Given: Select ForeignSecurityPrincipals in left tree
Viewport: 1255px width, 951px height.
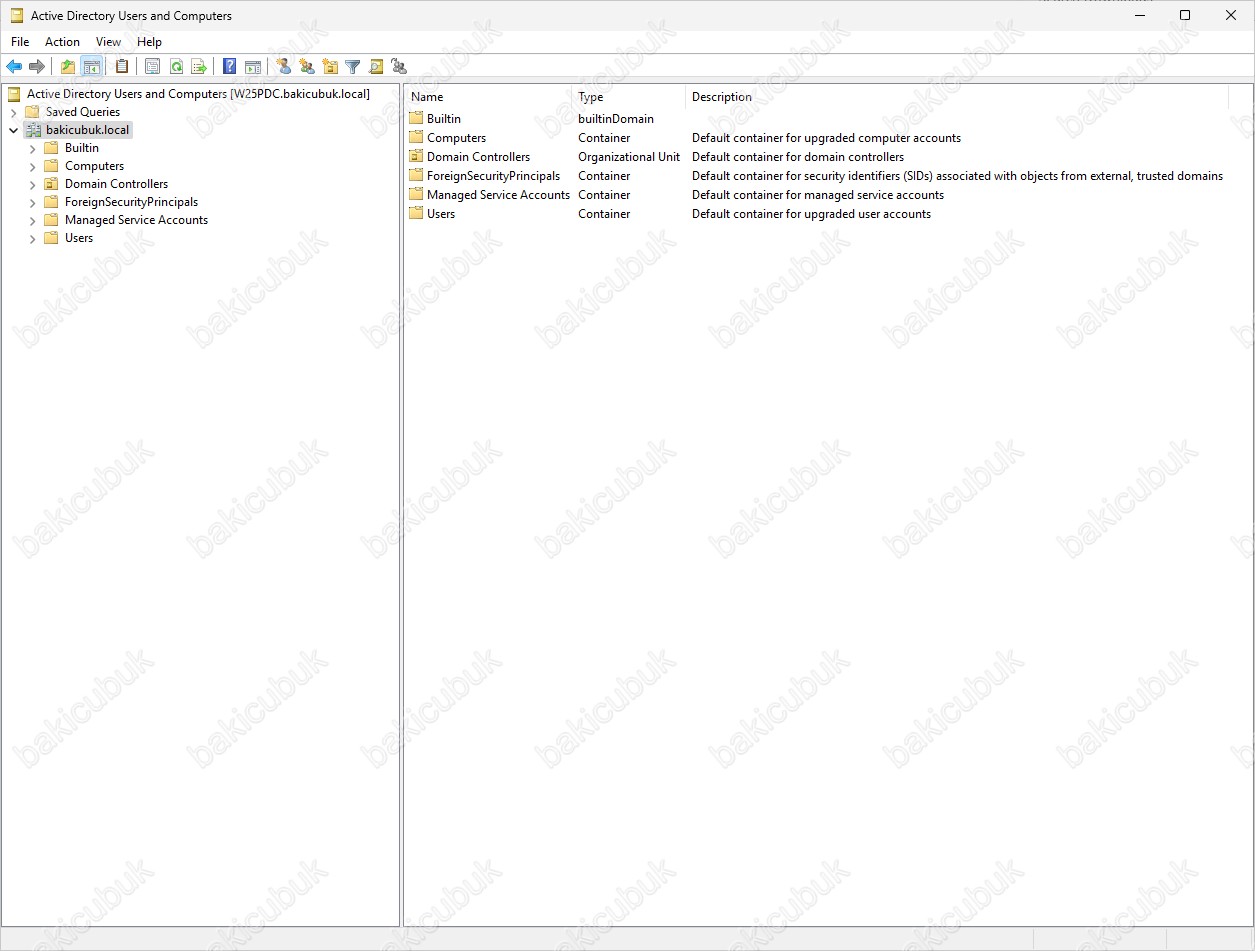Looking at the screenshot, I should pos(131,202).
